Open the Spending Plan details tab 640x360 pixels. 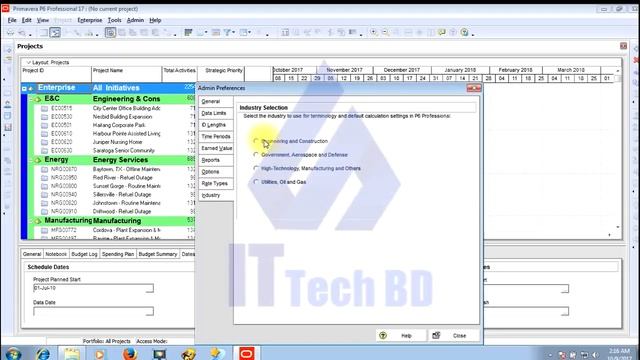tap(118, 254)
